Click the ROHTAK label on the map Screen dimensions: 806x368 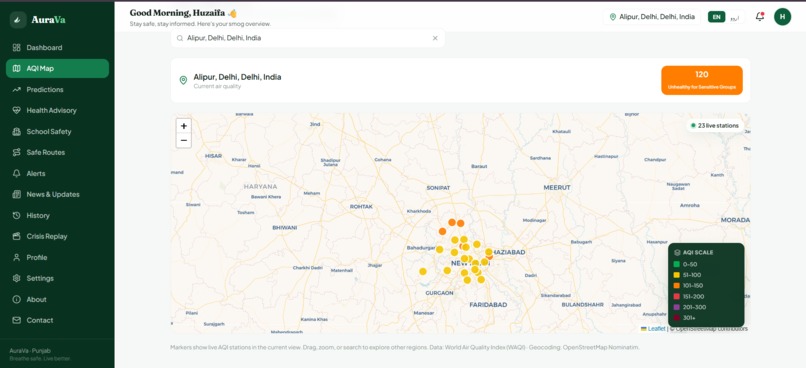click(361, 206)
